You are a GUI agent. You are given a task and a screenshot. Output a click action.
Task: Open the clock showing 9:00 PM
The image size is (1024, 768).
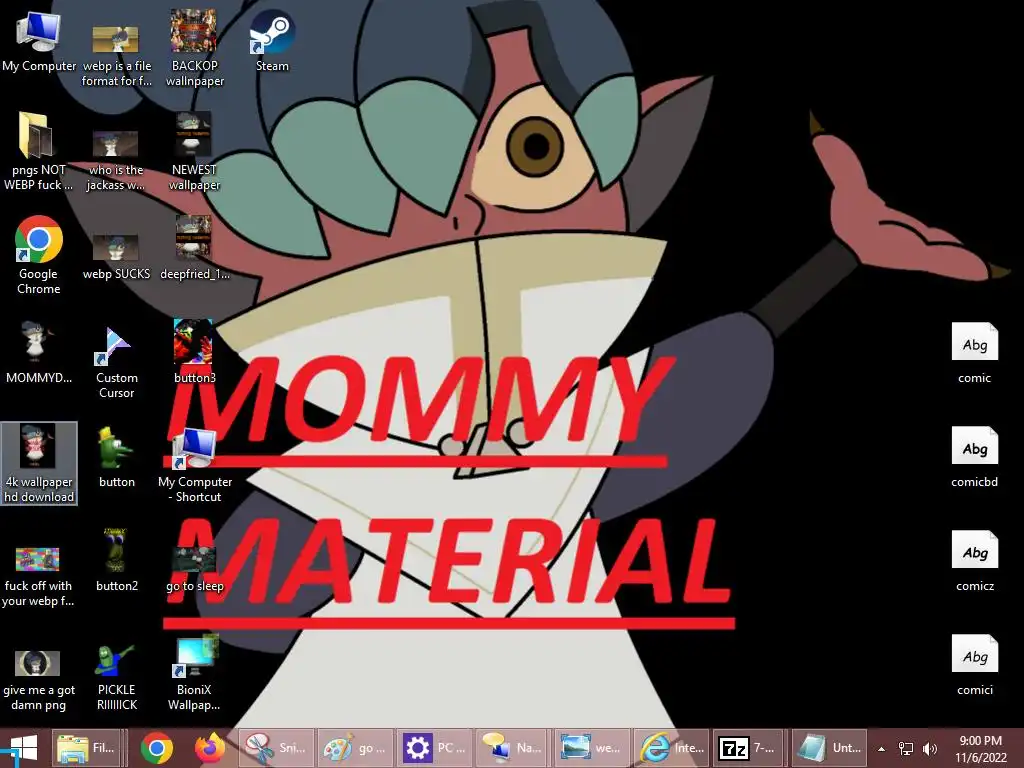(x=980, y=749)
